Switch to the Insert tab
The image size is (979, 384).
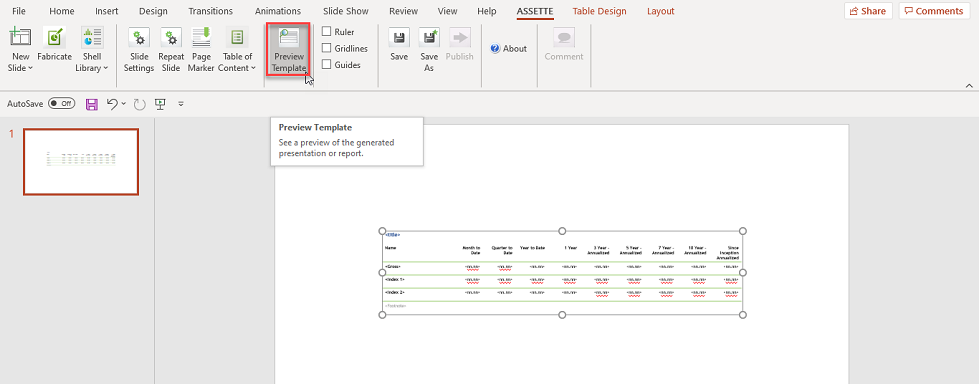[x=106, y=11]
